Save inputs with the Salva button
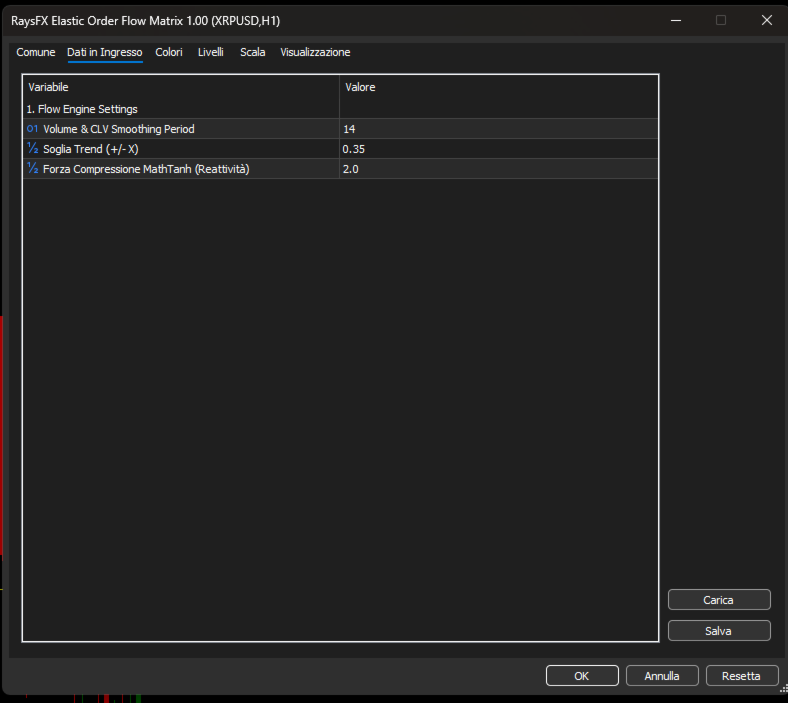Viewport: 788px width, 703px height. pos(719,631)
